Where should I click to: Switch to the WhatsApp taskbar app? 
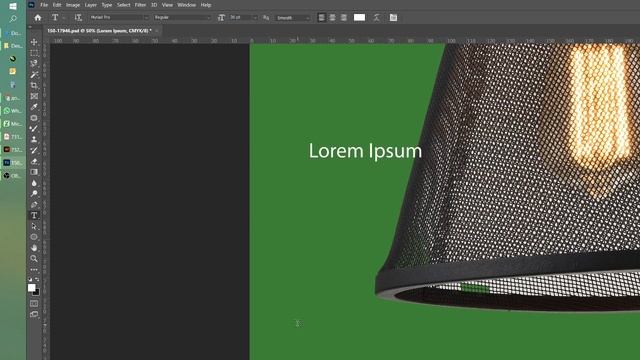(x=13, y=111)
